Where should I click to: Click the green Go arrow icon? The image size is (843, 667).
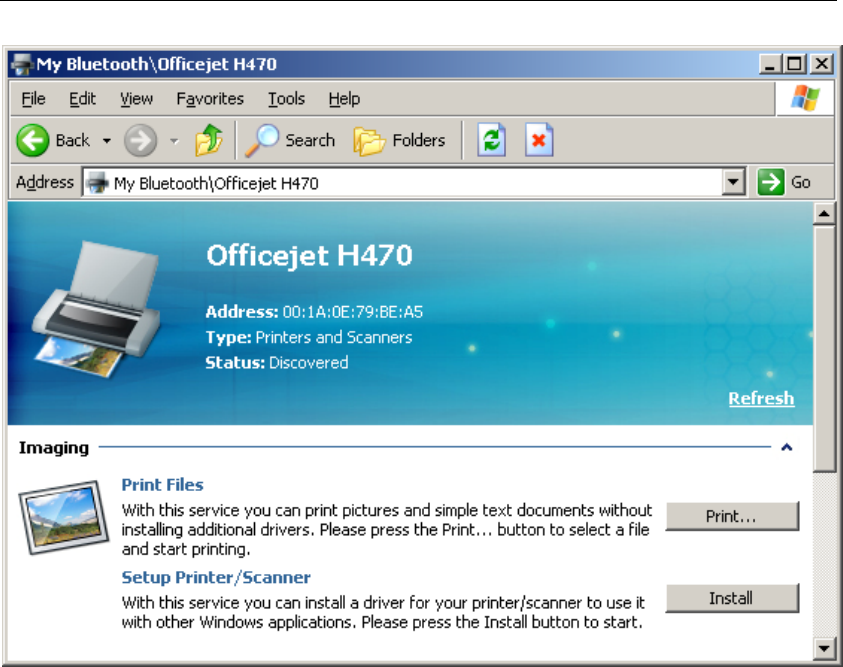coord(770,182)
